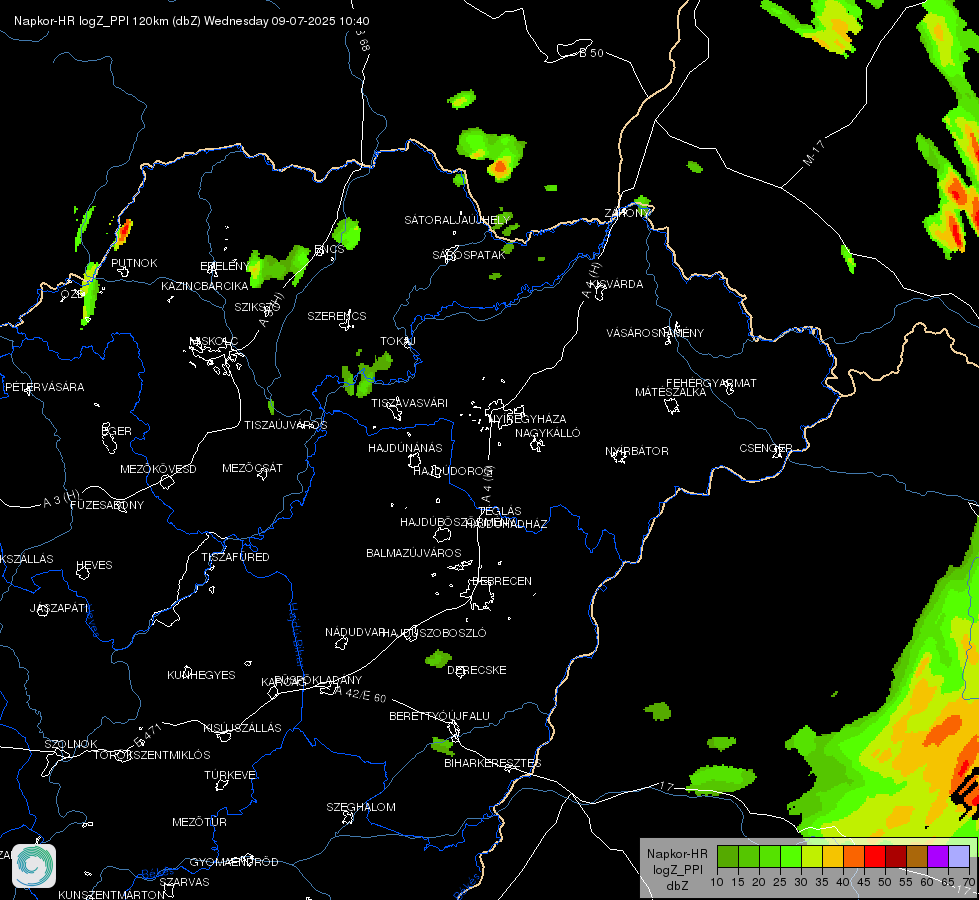Click the SZEGHALOM label
The width and height of the screenshot is (979, 900).
click(x=361, y=807)
